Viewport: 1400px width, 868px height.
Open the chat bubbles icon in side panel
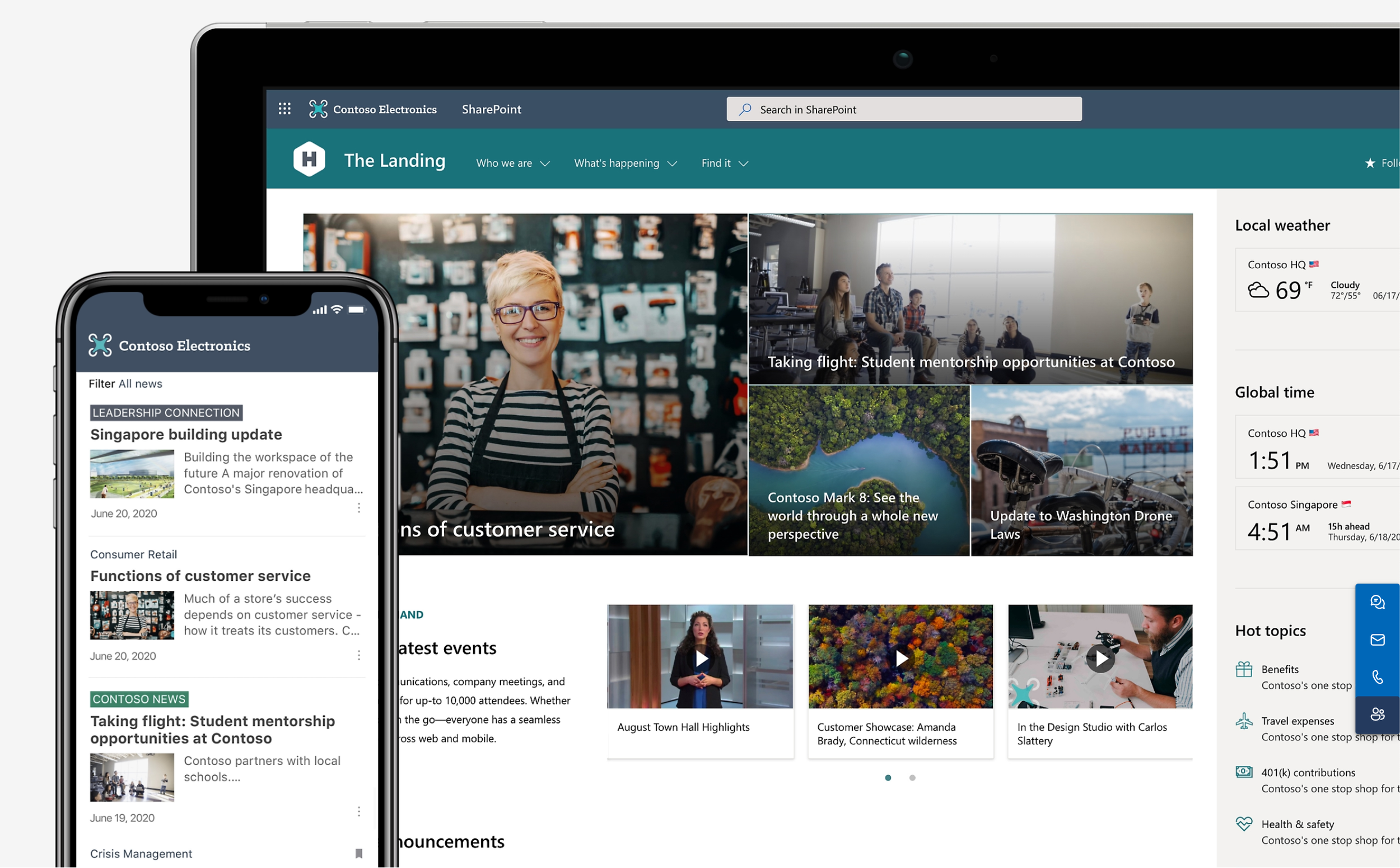click(1377, 601)
